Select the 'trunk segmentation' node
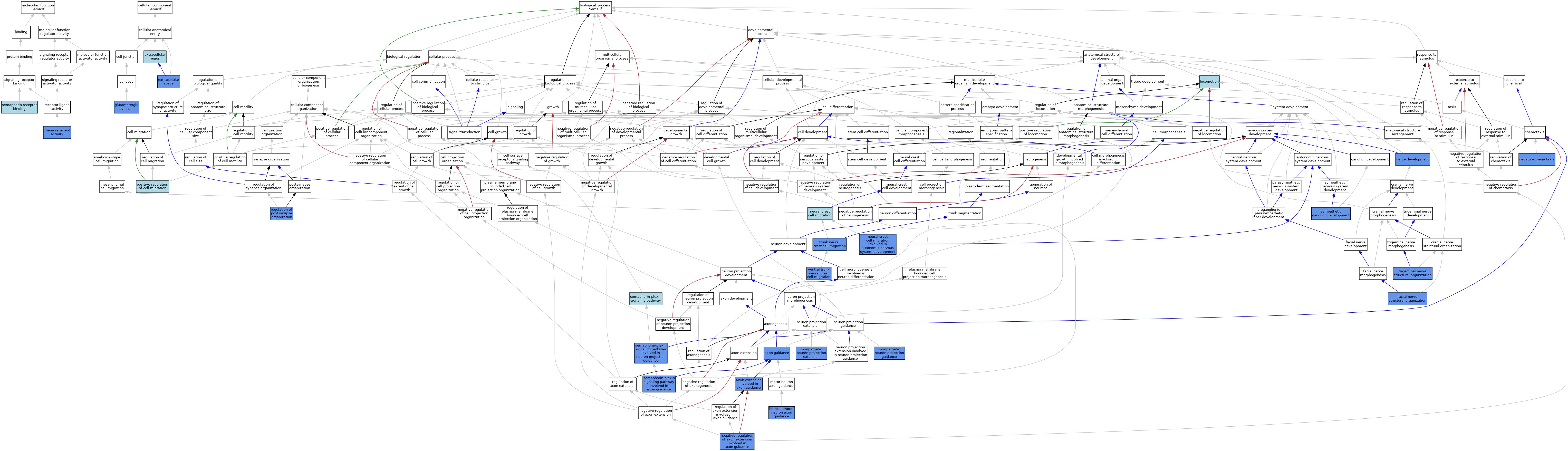Image resolution: width=1568 pixels, height=451 pixels. coord(965,213)
